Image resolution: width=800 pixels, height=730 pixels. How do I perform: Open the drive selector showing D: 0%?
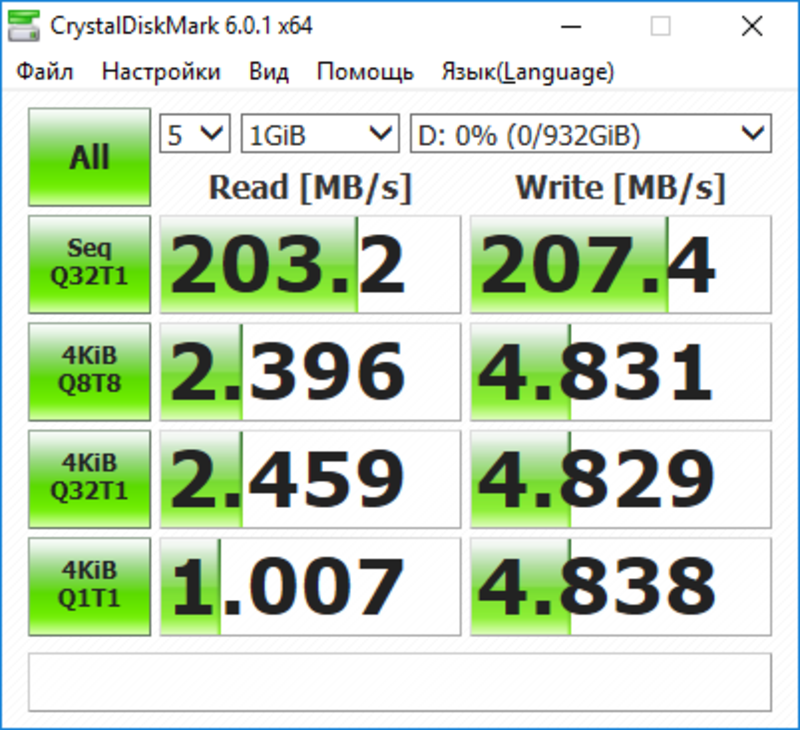click(590, 134)
